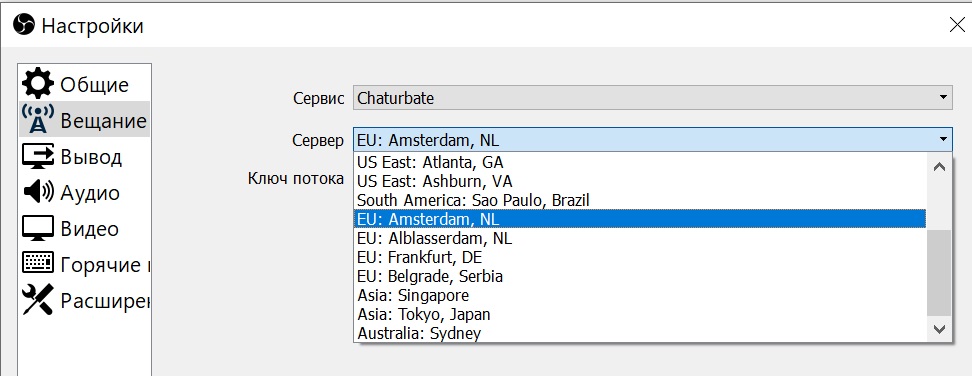Open the Расширенные settings section
Screen dimensions: 972x376
point(85,300)
